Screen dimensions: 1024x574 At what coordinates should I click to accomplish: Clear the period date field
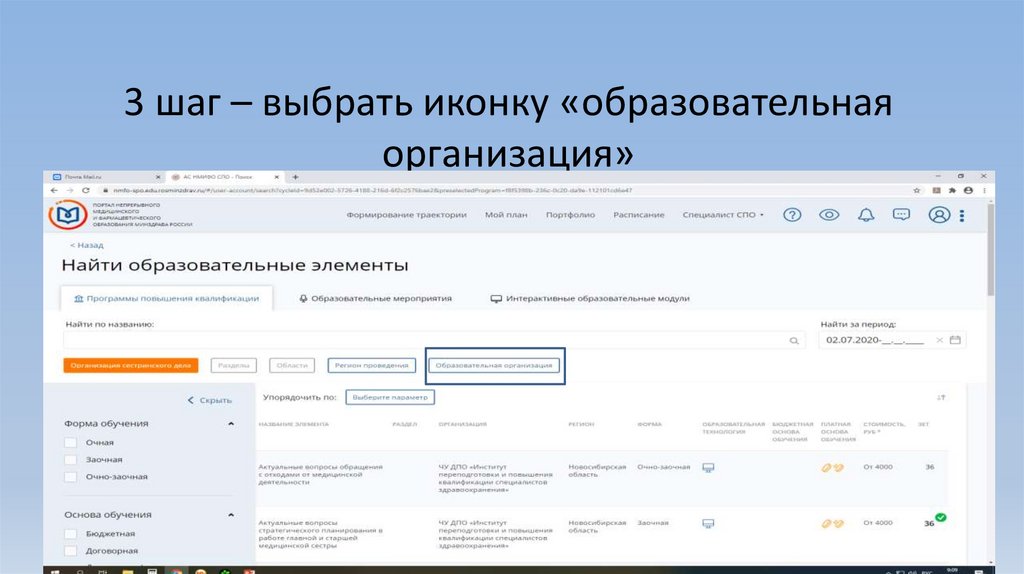point(939,340)
